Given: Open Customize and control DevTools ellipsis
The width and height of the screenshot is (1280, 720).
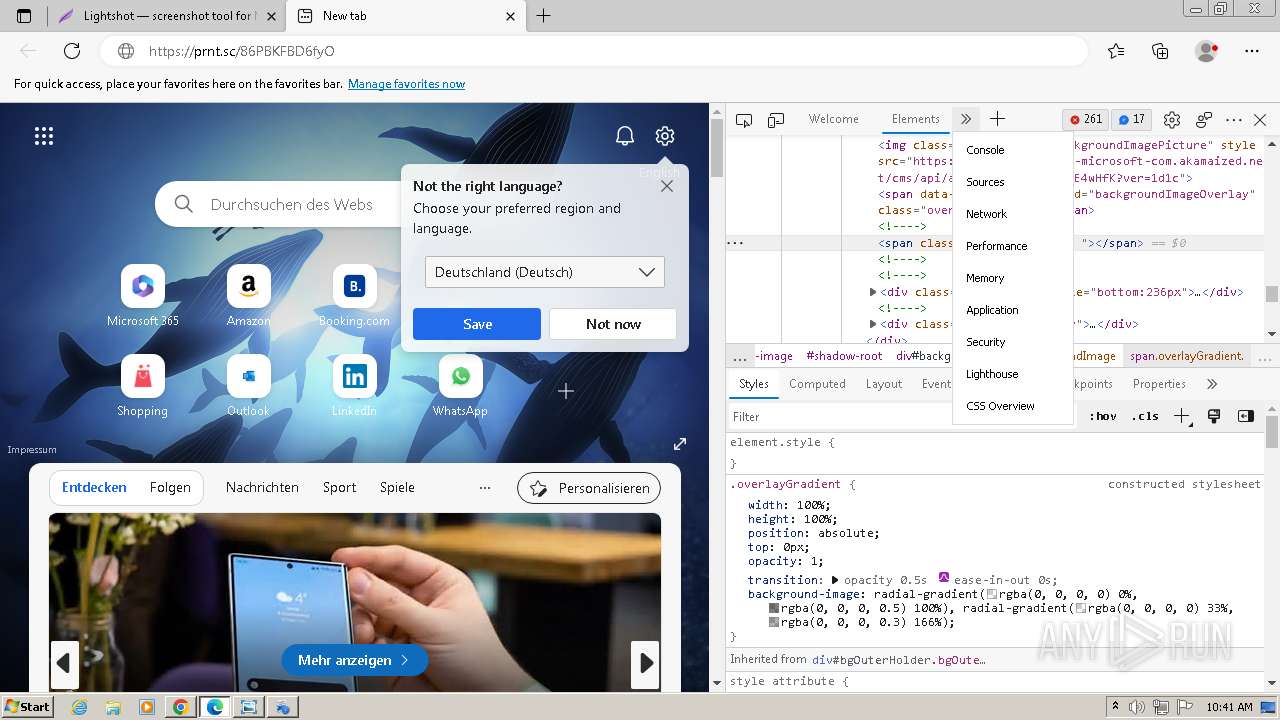Looking at the screenshot, I should pyautogui.click(x=1234, y=119).
